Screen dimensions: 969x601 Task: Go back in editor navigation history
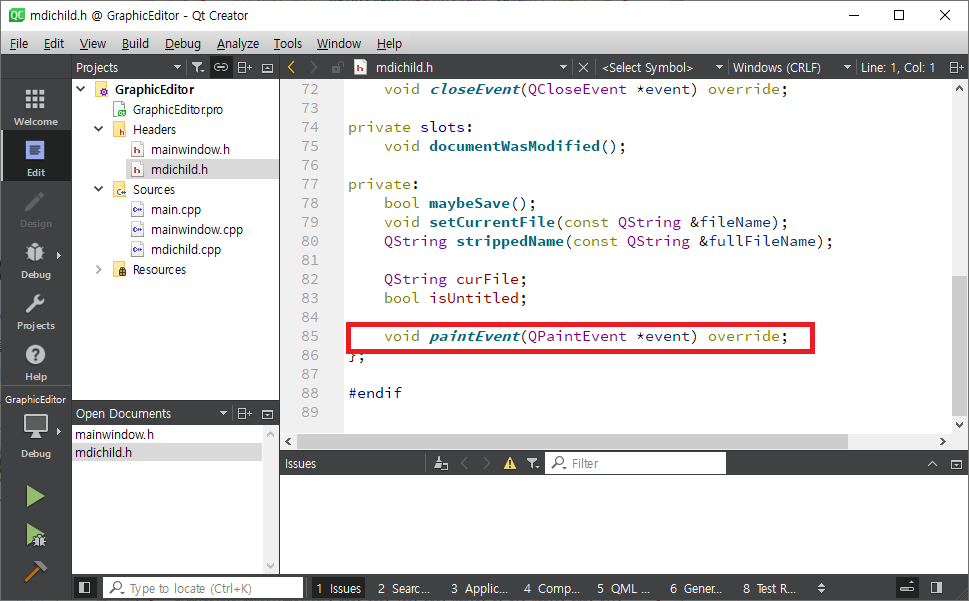tap(292, 67)
